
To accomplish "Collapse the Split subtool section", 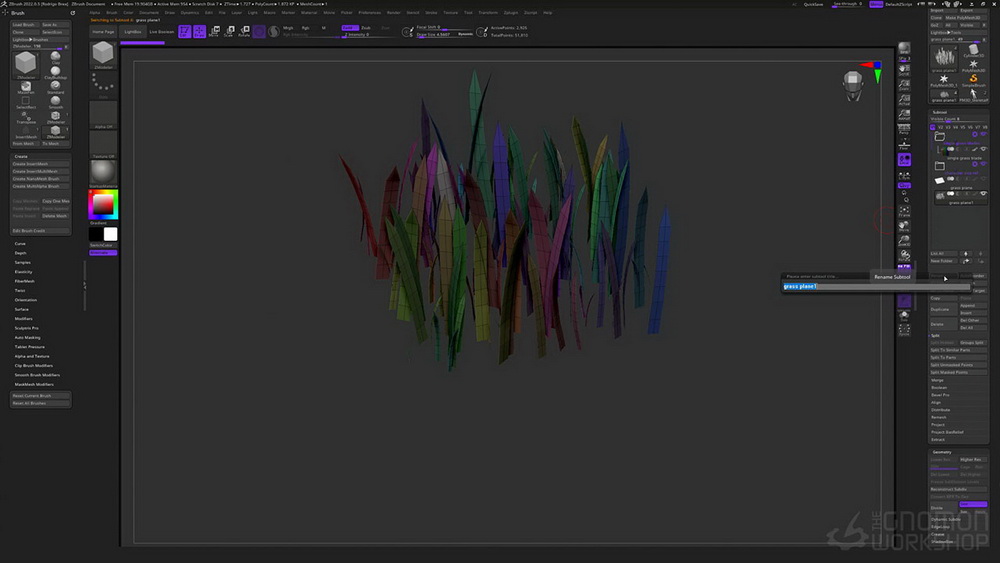I will coord(935,335).
